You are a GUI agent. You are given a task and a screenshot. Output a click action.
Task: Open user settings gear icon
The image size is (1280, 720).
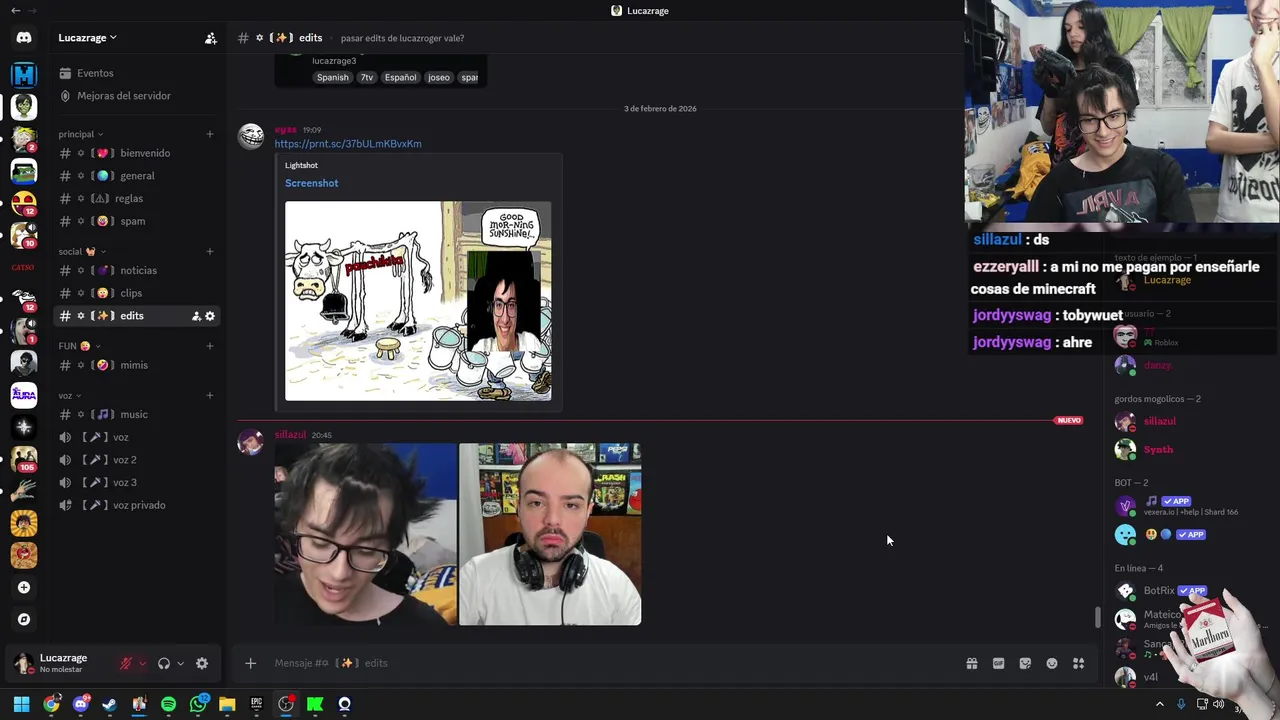point(202,663)
